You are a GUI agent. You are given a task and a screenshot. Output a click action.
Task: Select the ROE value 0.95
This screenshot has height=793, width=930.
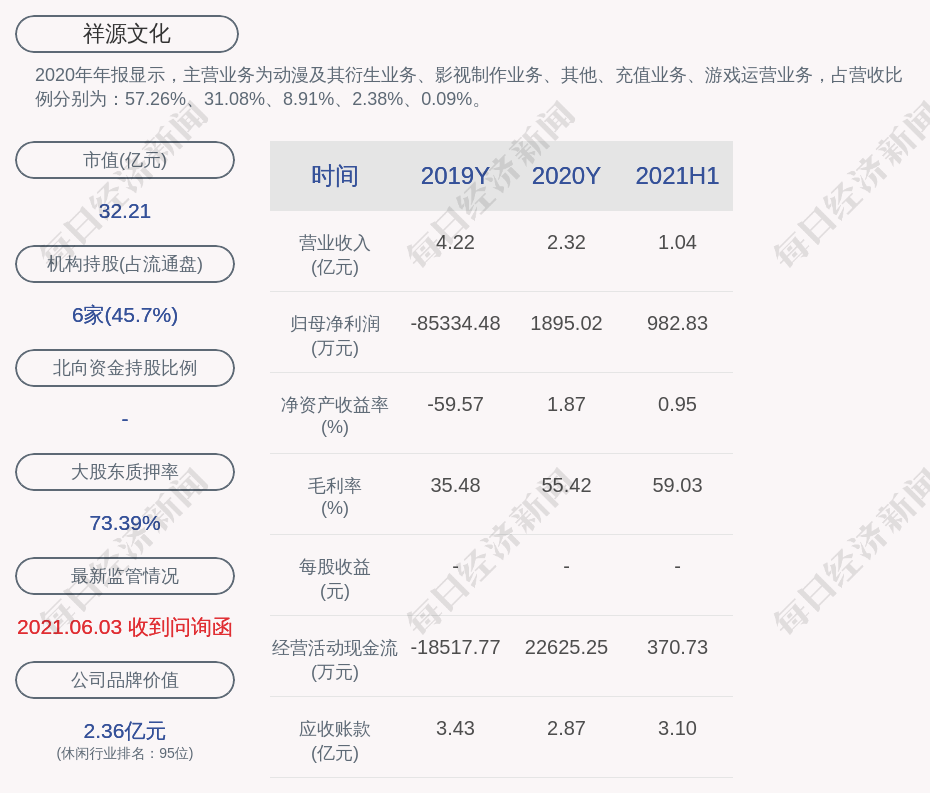[677, 405]
